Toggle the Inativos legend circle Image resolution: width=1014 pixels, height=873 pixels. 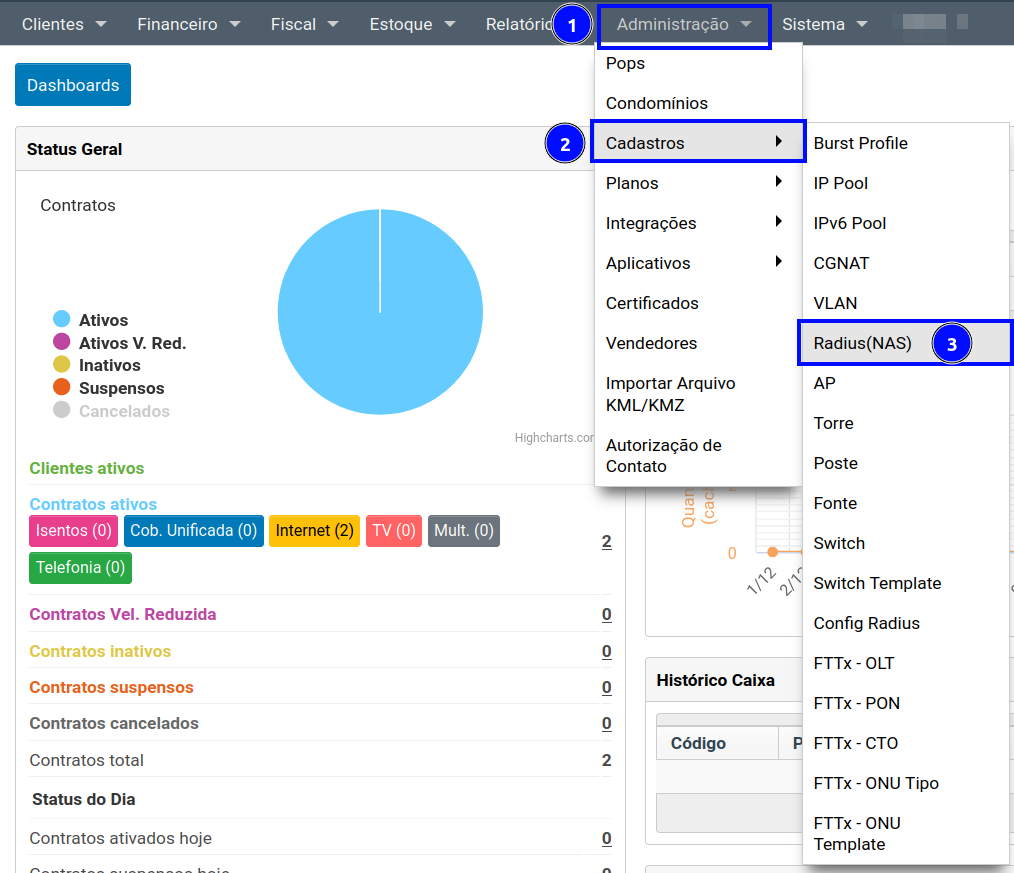(x=62, y=365)
